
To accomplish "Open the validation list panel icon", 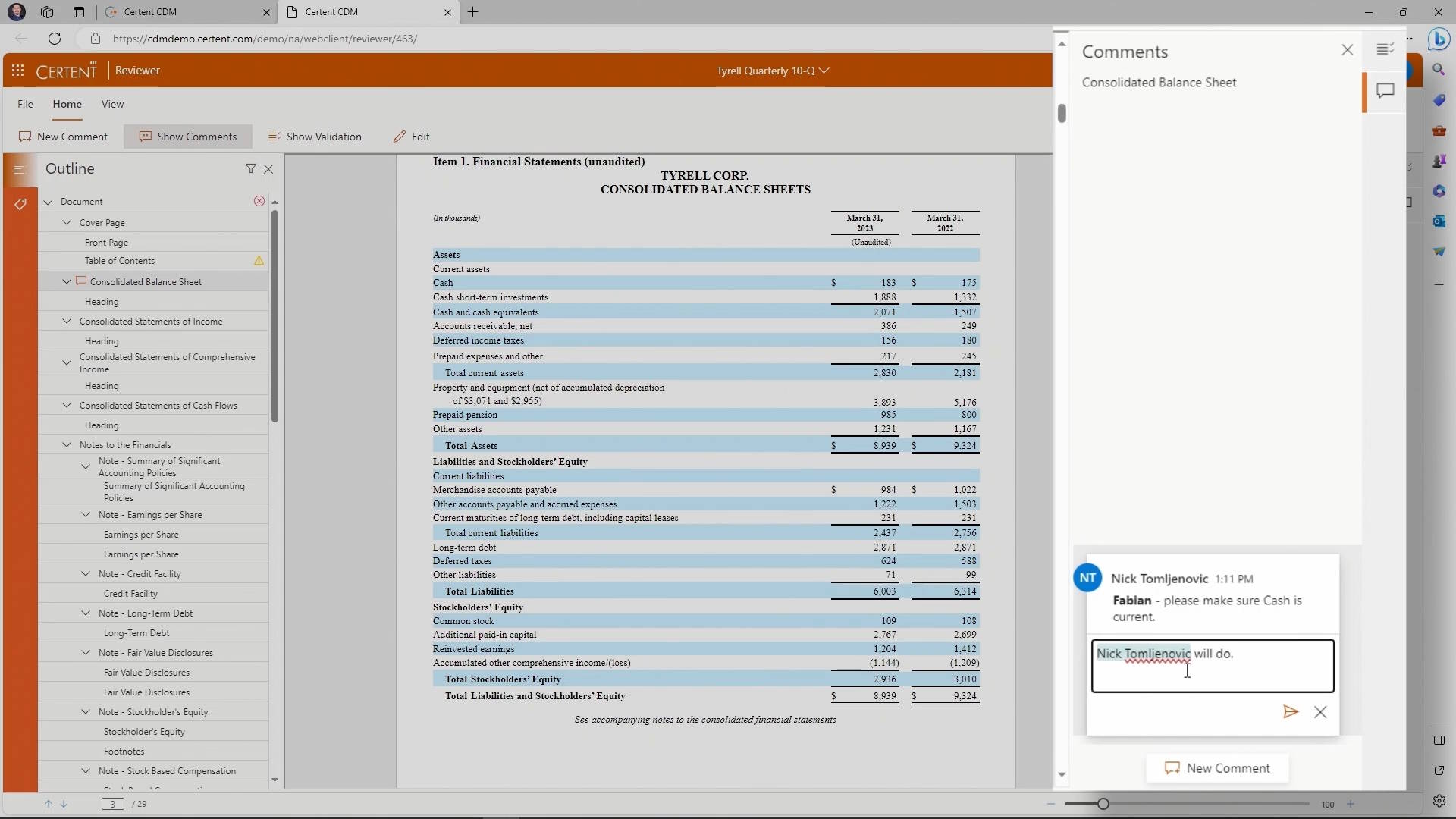I will click(x=1385, y=50).
